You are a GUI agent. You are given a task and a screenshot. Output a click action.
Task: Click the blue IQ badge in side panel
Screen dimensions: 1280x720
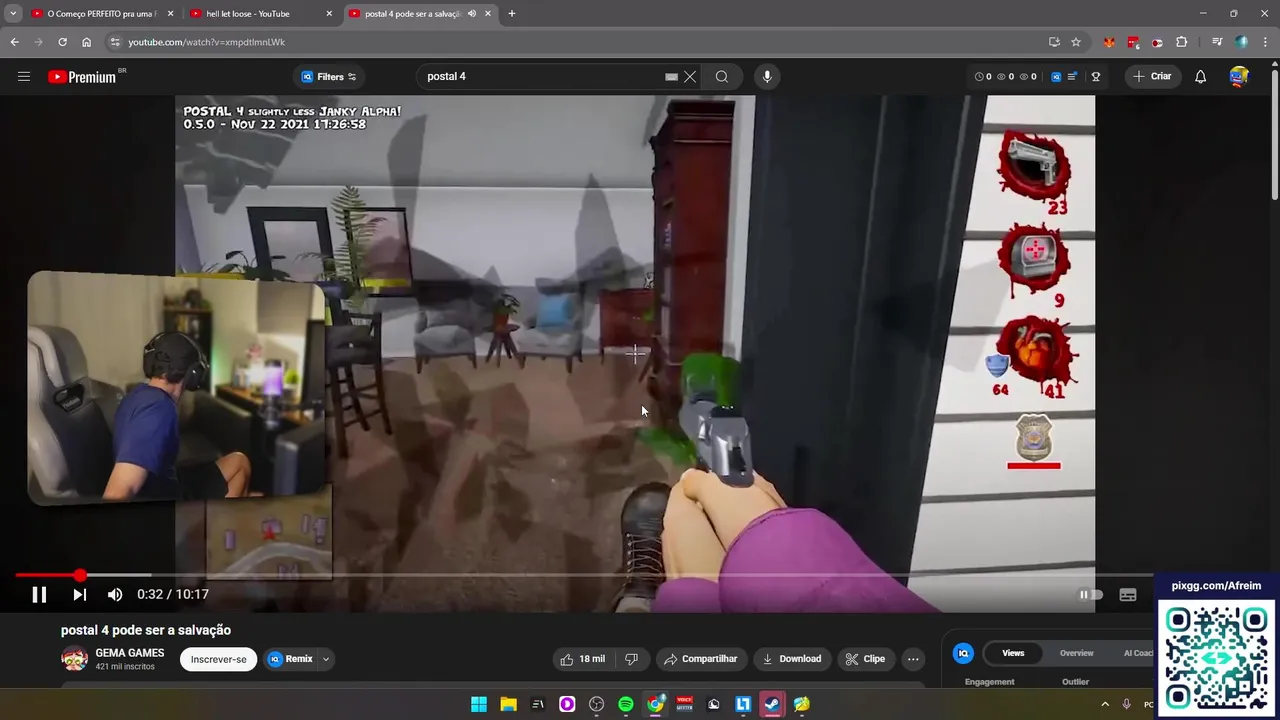963,653
